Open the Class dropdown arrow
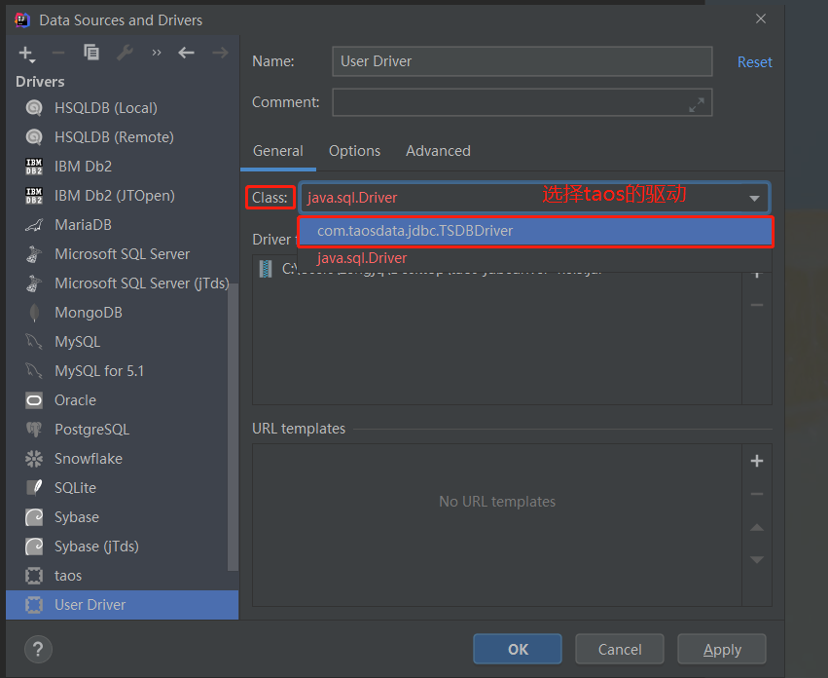The height and width of the screenshot is (678, 828). (x=754, y=198)
